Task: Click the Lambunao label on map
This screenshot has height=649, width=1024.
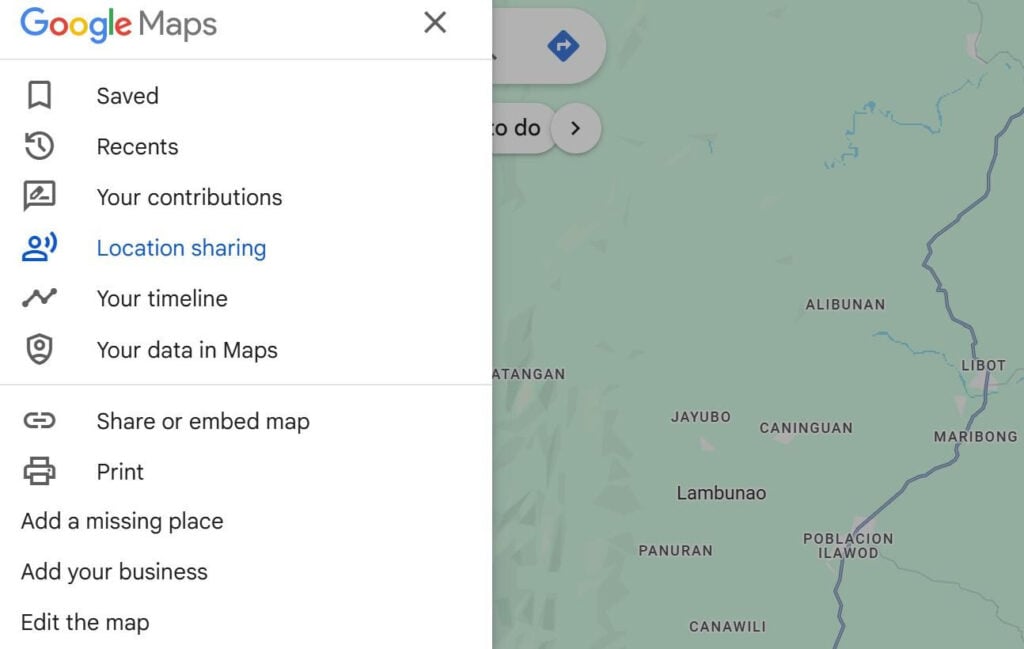Action: pos(721,493)
